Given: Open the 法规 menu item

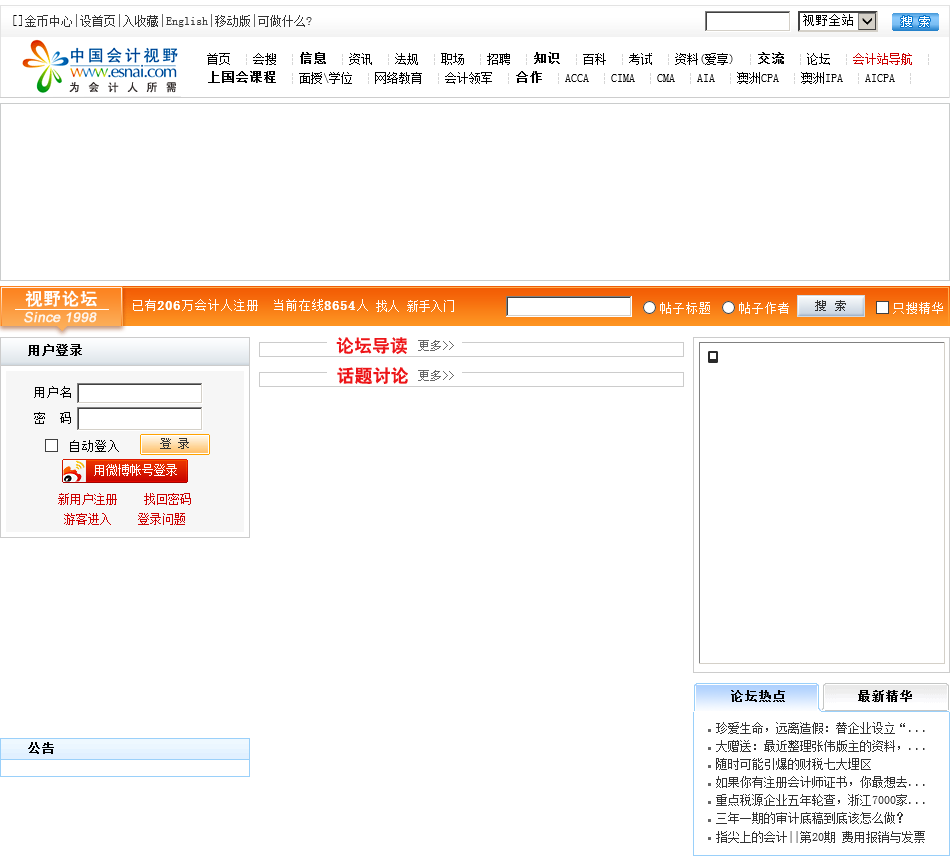Looking at the screenshot, I should point(406,59).
